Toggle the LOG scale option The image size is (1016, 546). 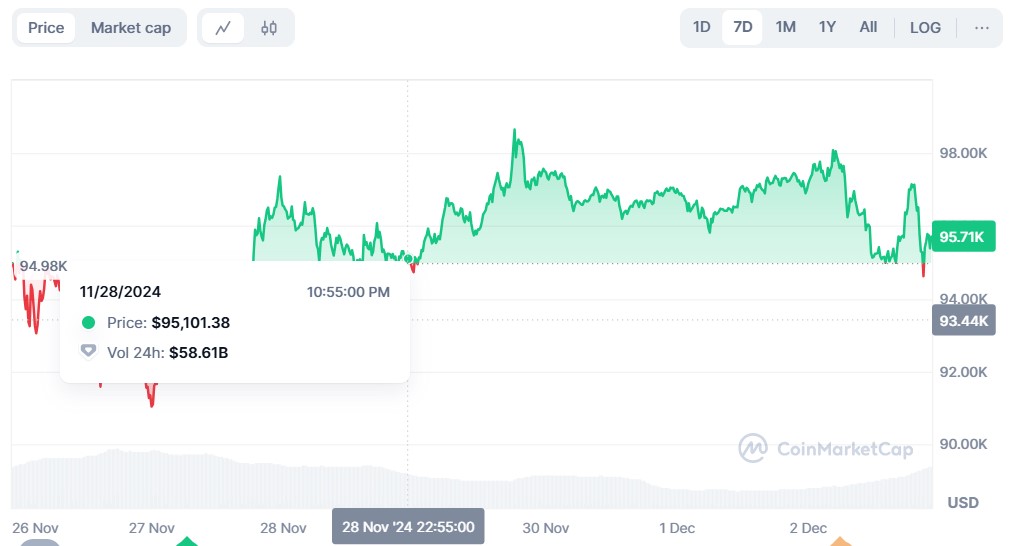coord(925,28)
